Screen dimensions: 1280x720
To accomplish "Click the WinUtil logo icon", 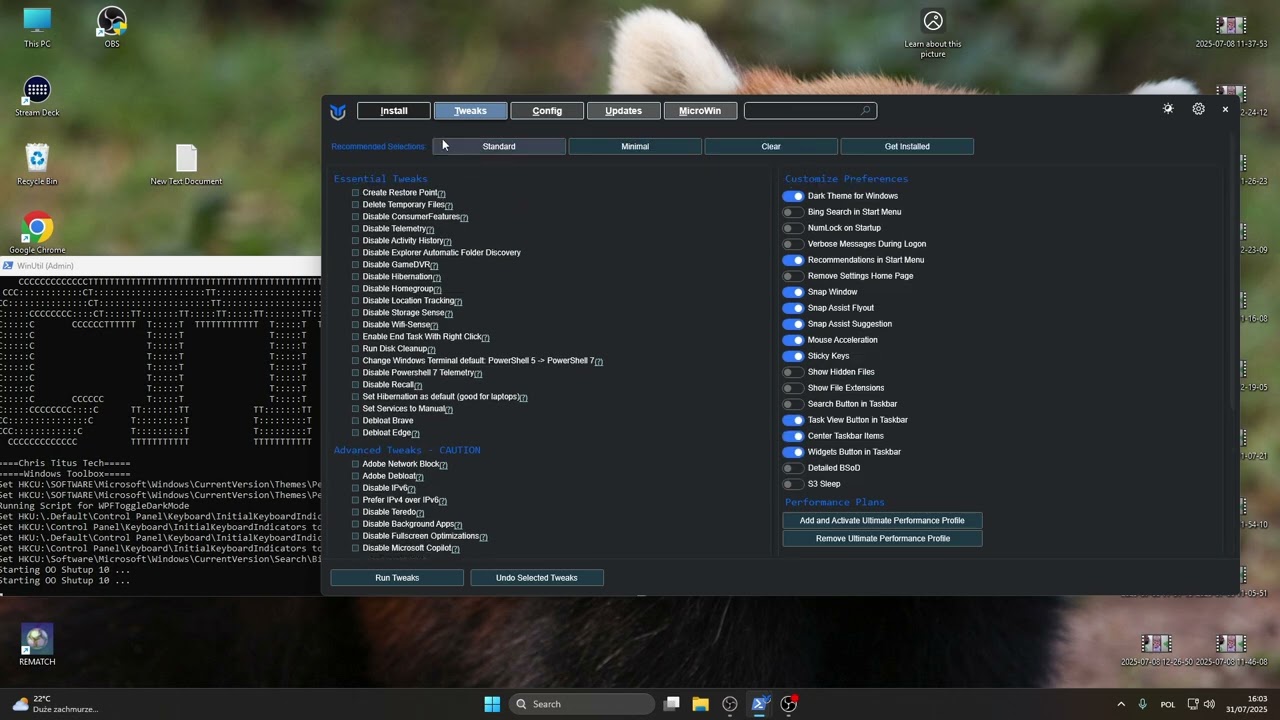I will tap(338, 111).
